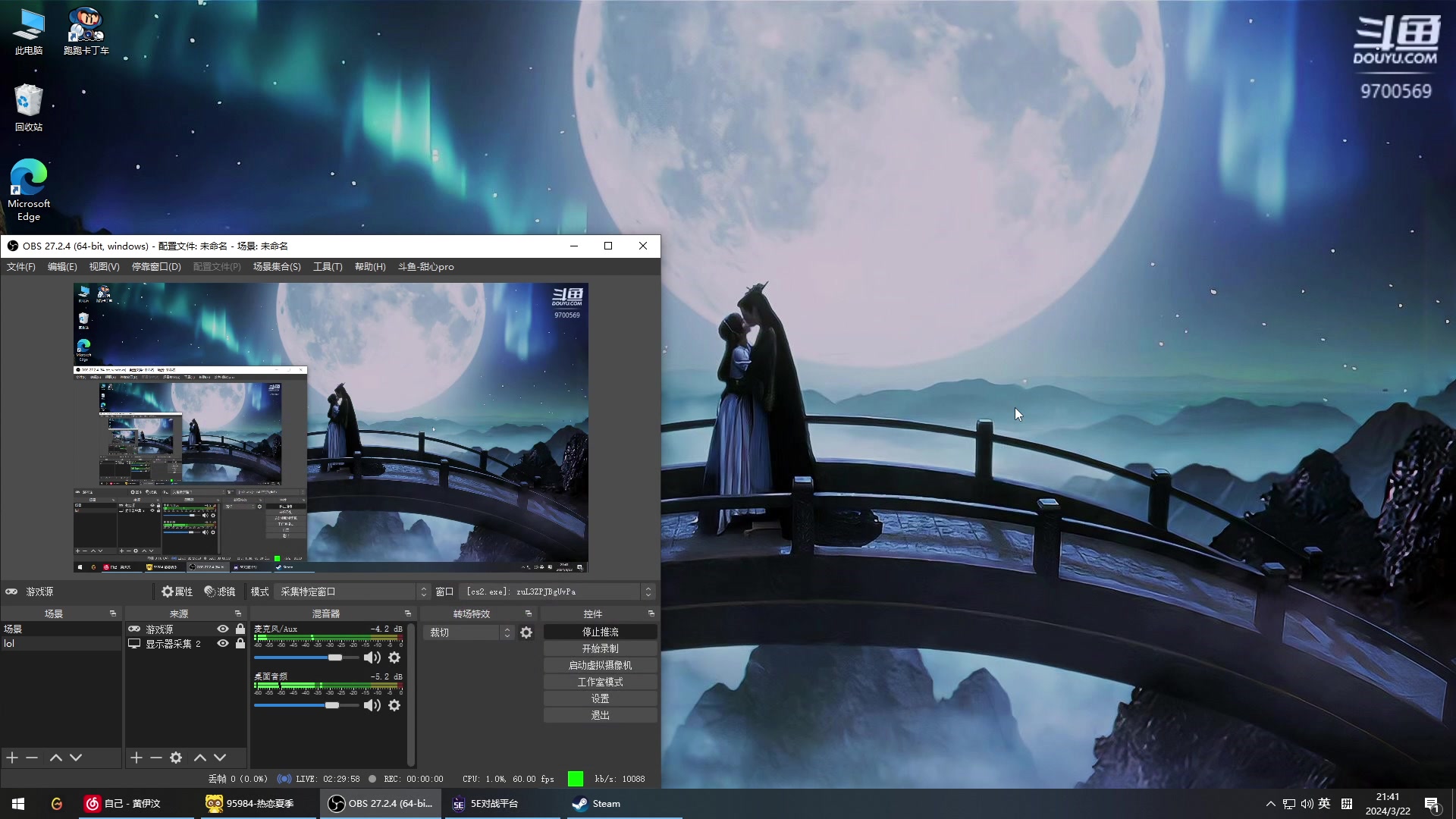Viewport: 1456px width, 819px height.
Task: Adjust the 桌面音频 volume slider
Action: 306,705
